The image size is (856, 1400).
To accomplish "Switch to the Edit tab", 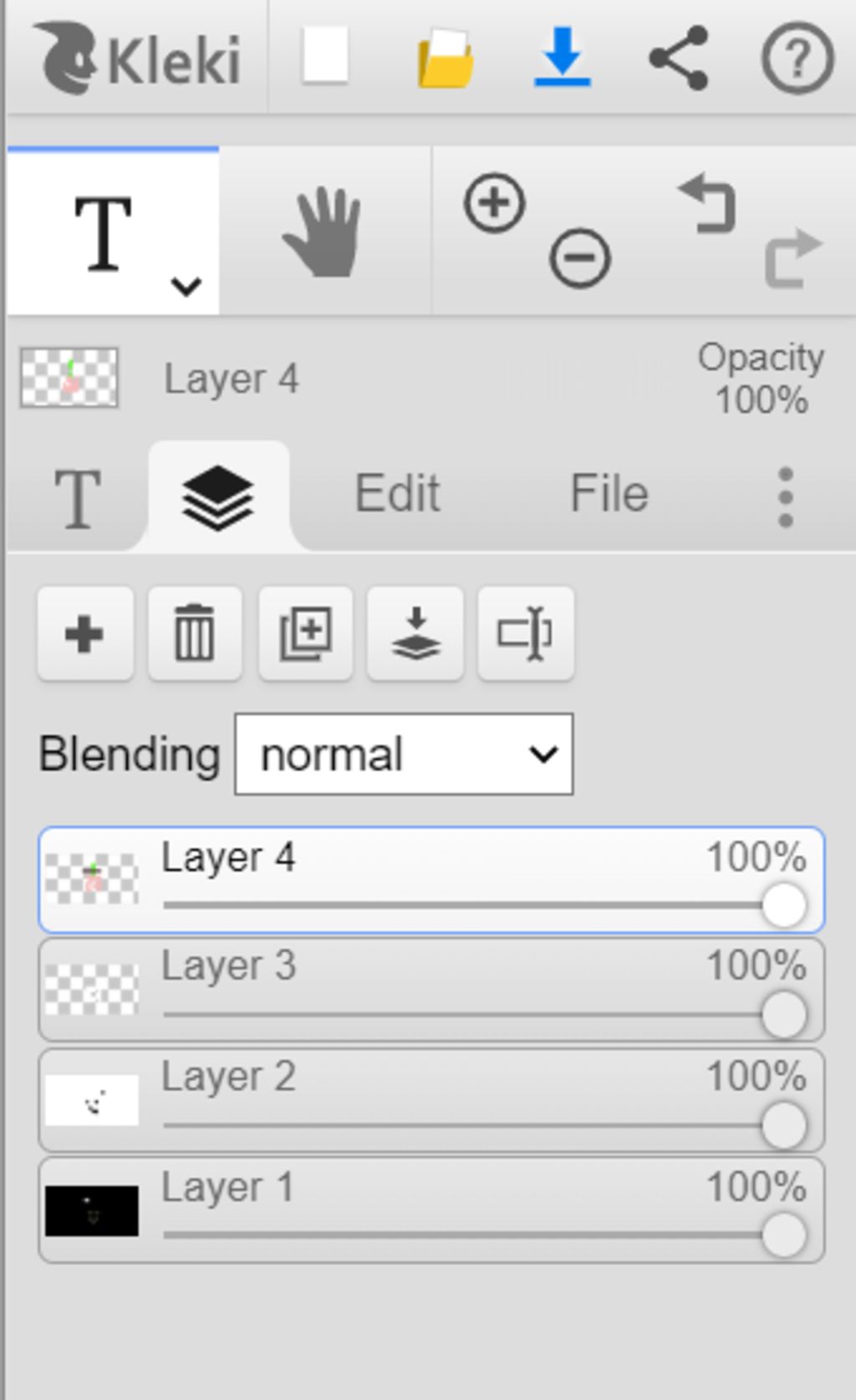I will pyautogui.click(x=397, y=493).
